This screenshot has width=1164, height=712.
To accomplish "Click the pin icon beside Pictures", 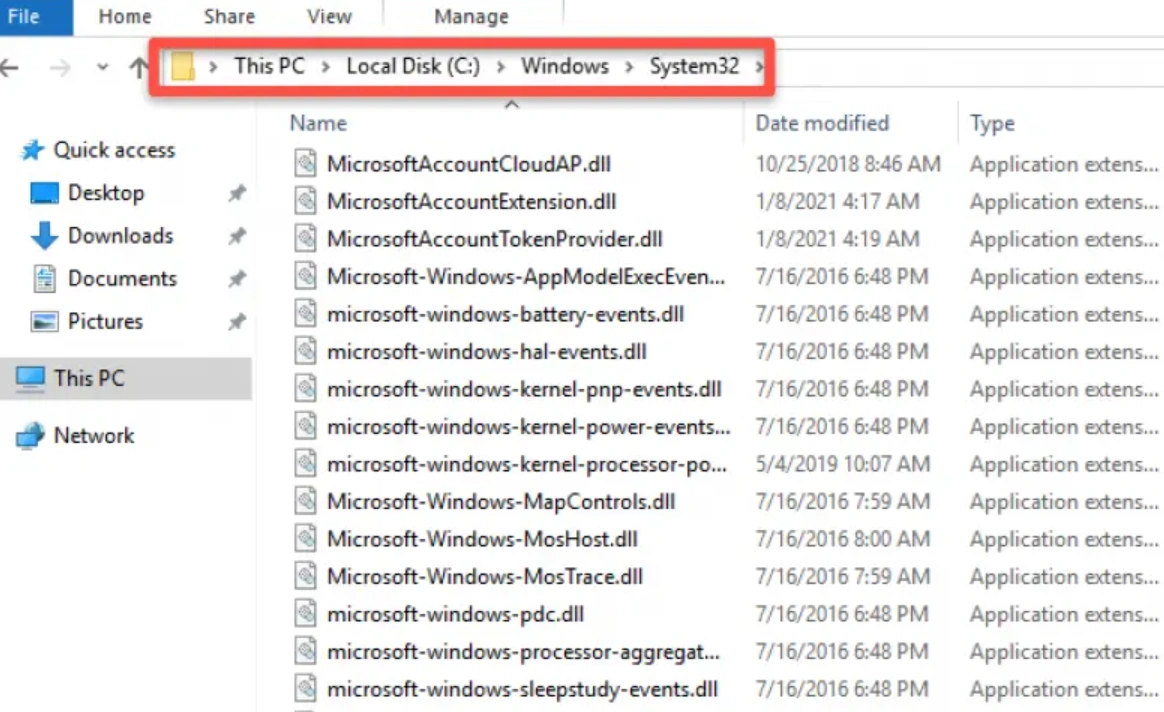I will point(237,322).
